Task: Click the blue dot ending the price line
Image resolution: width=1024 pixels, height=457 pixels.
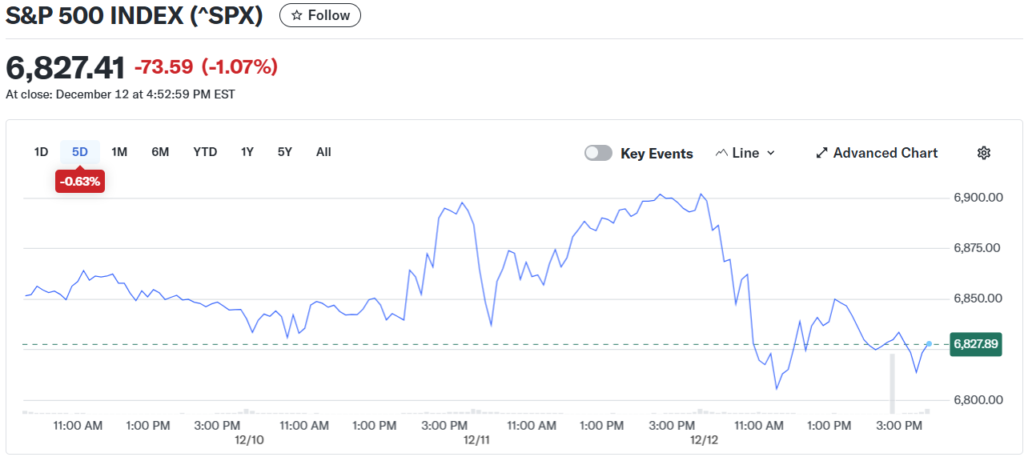Action: 928,344
